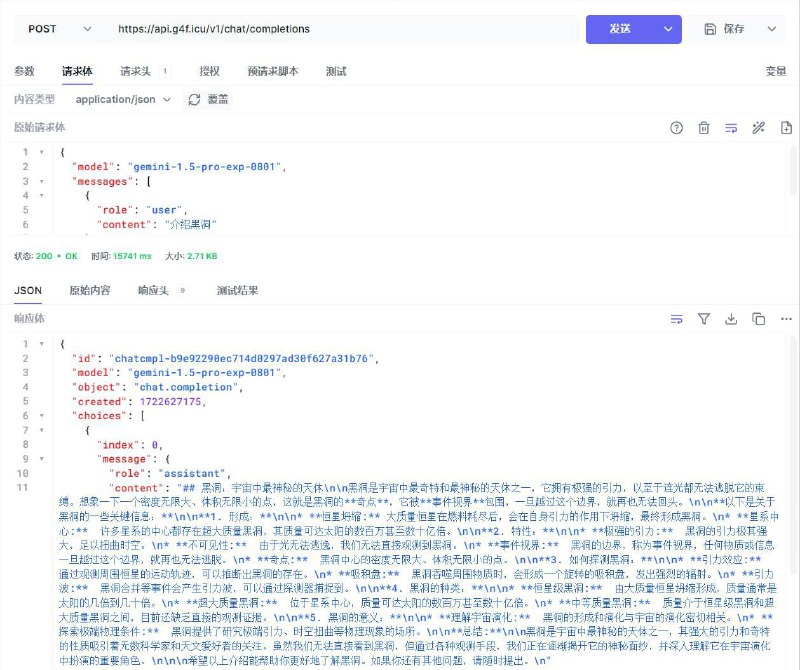Click the 发送 send button
The height and width of the screenshot is (670, 800).
click(x=622, y=29)
